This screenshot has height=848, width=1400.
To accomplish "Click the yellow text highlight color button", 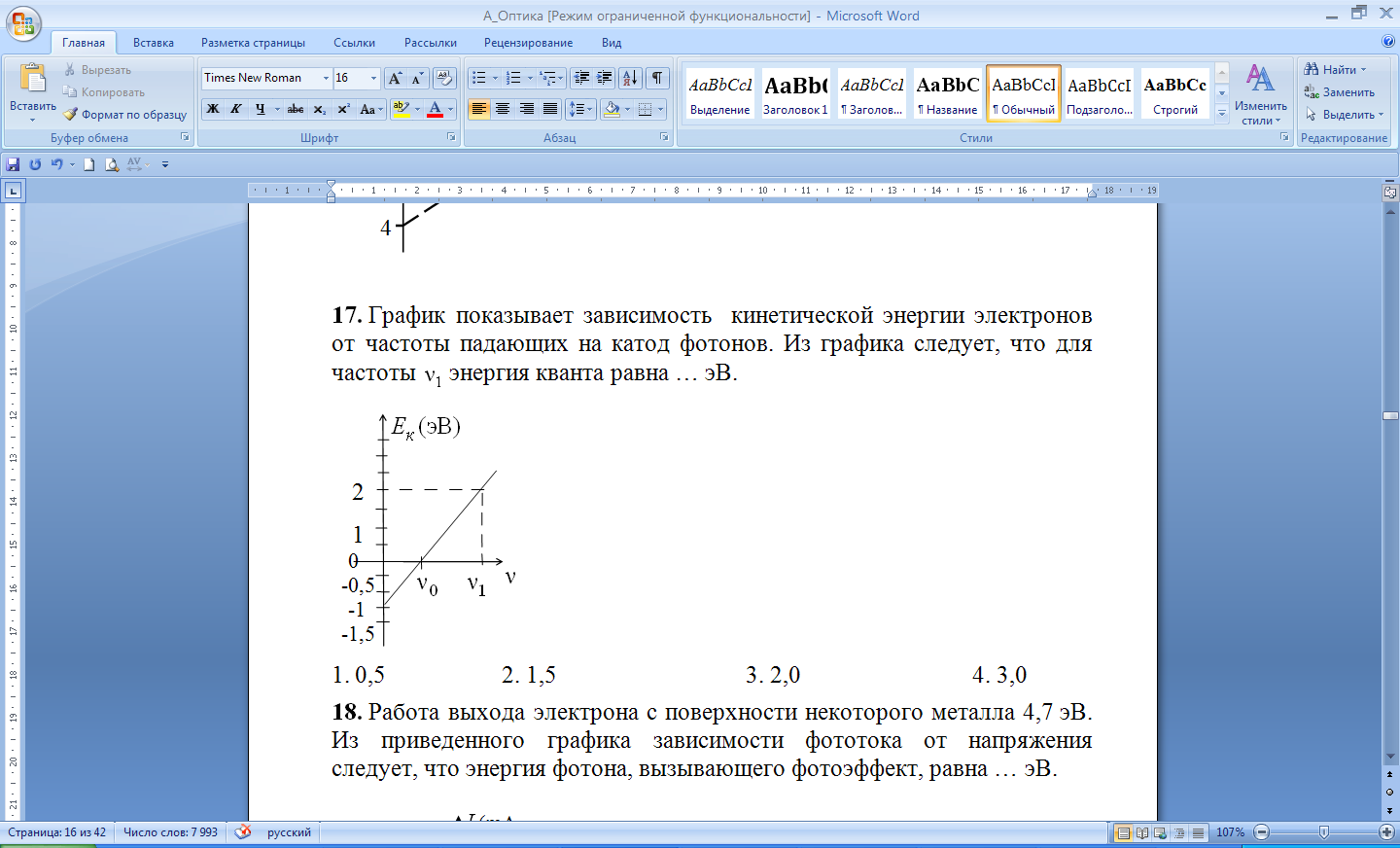I will [401, 109].
